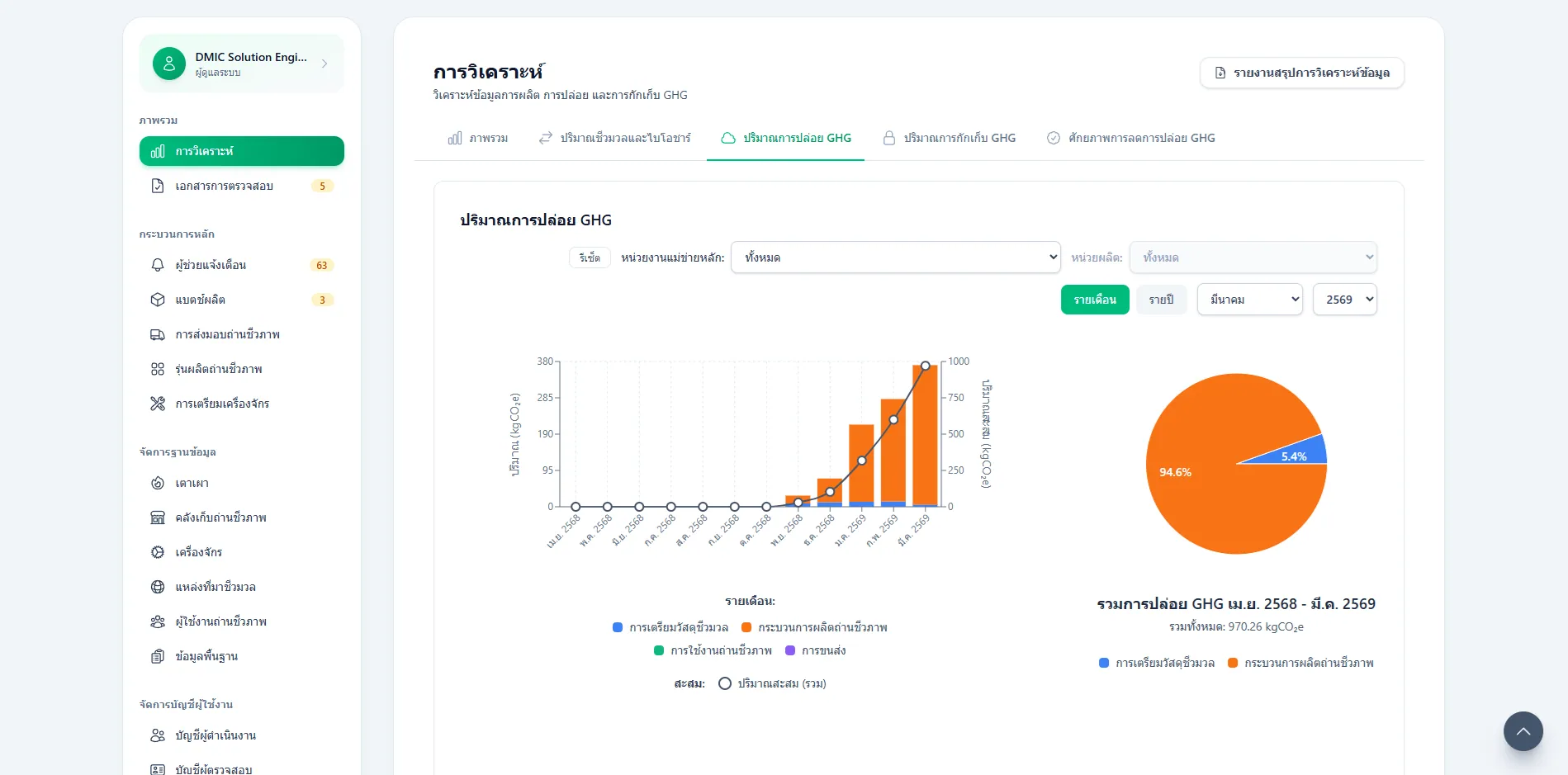This screenshot has height=775, width=1568.
Task: Switch to ปริมาณชีวมวลและไบโอชาร์ tab
Action: click(x=614, y=138)
